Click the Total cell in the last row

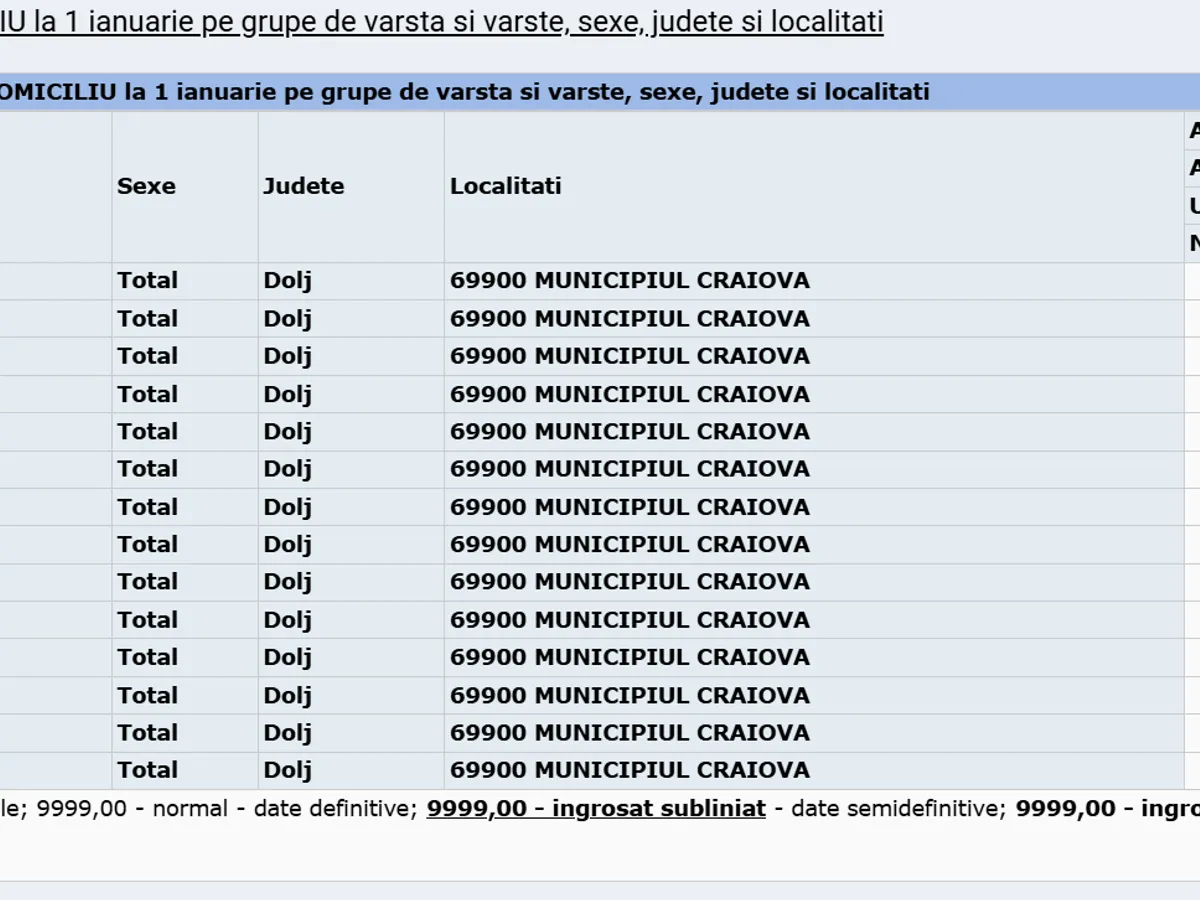tap(147, 770)
